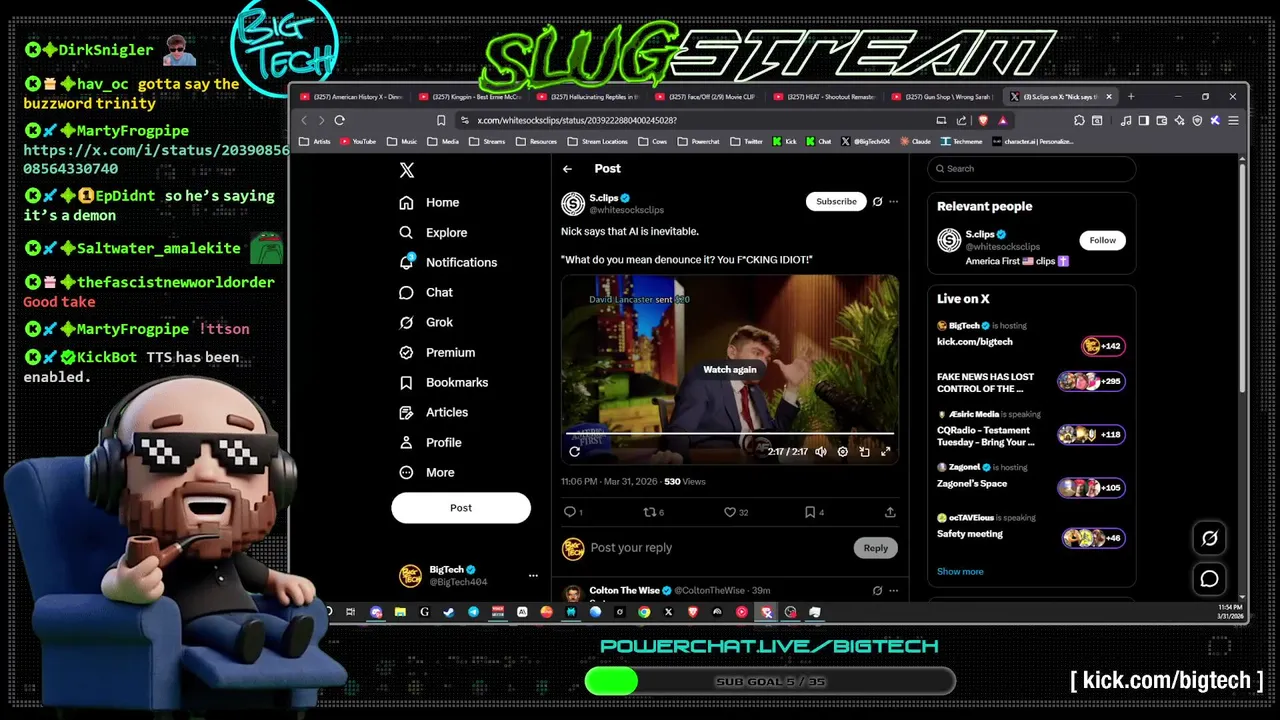1280x720 pixels.
Task: Open the browser hamburger menu
Action: [x=1233, y=120]
